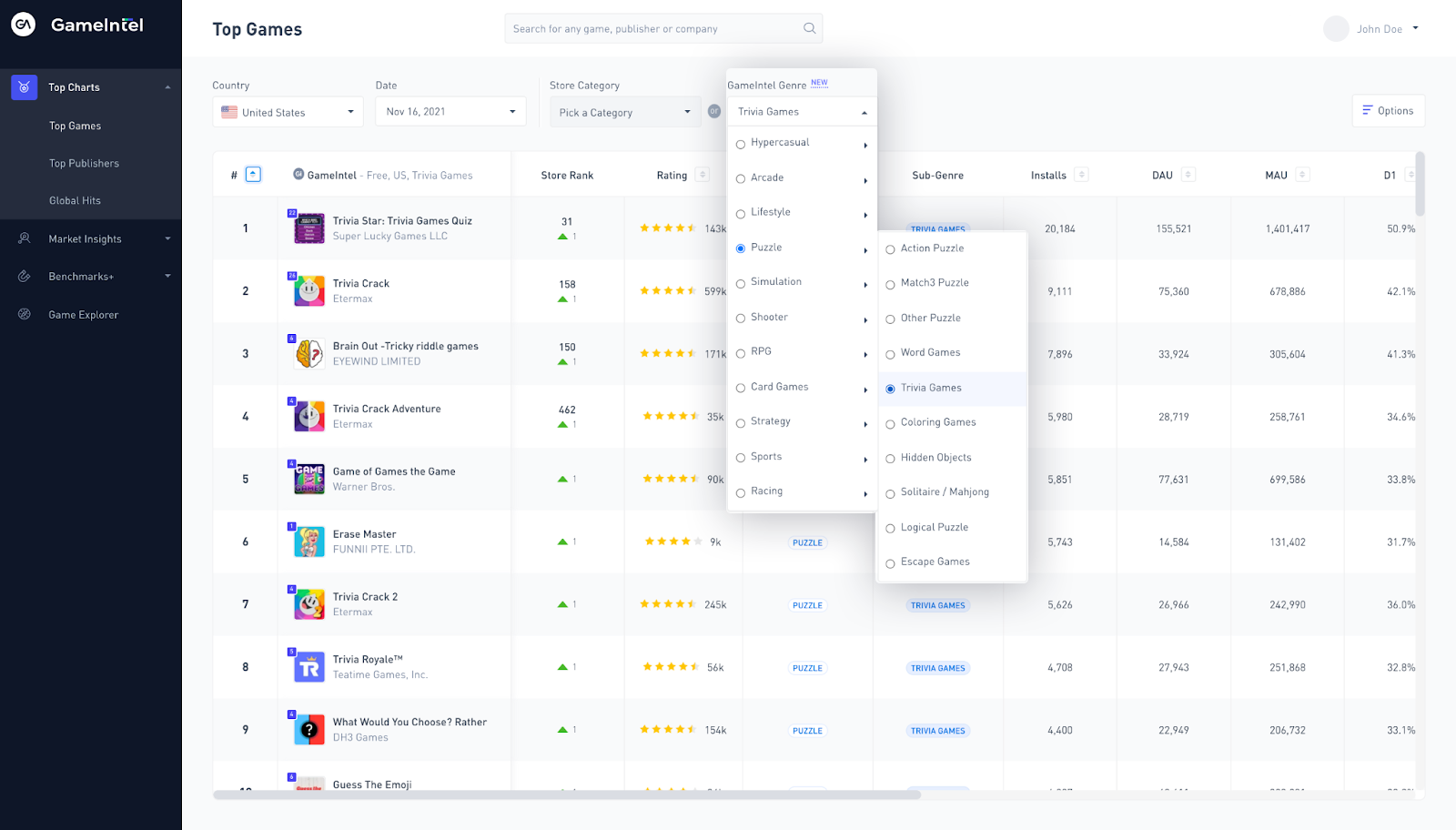The height and width of the screenshot is (830, 1456).
Task: Click the Erase Master app icon
Action: pyautogui.click(x=309, y=542)
